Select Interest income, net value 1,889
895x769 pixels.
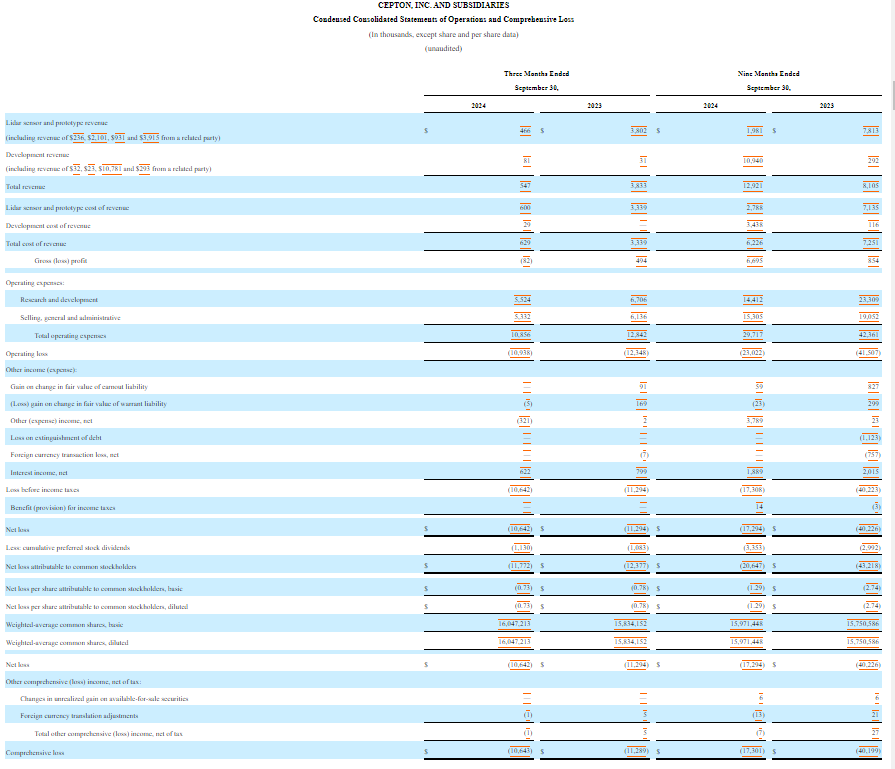click(756, 472)
